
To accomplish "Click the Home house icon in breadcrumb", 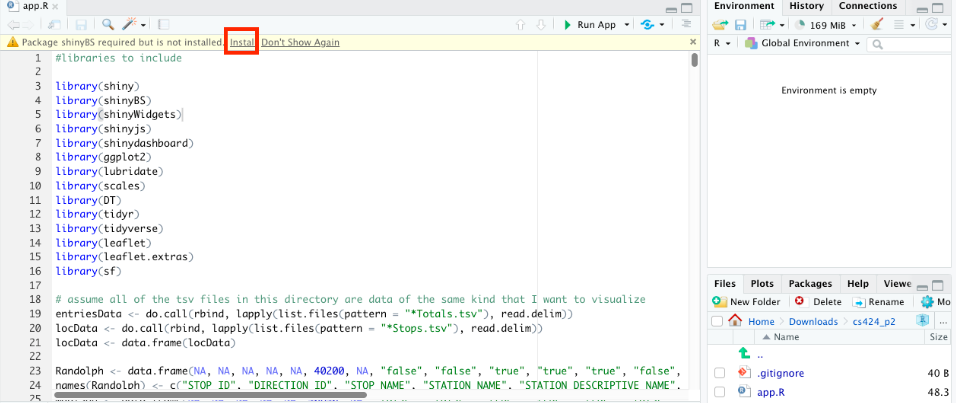I will (x=735, y=321).
